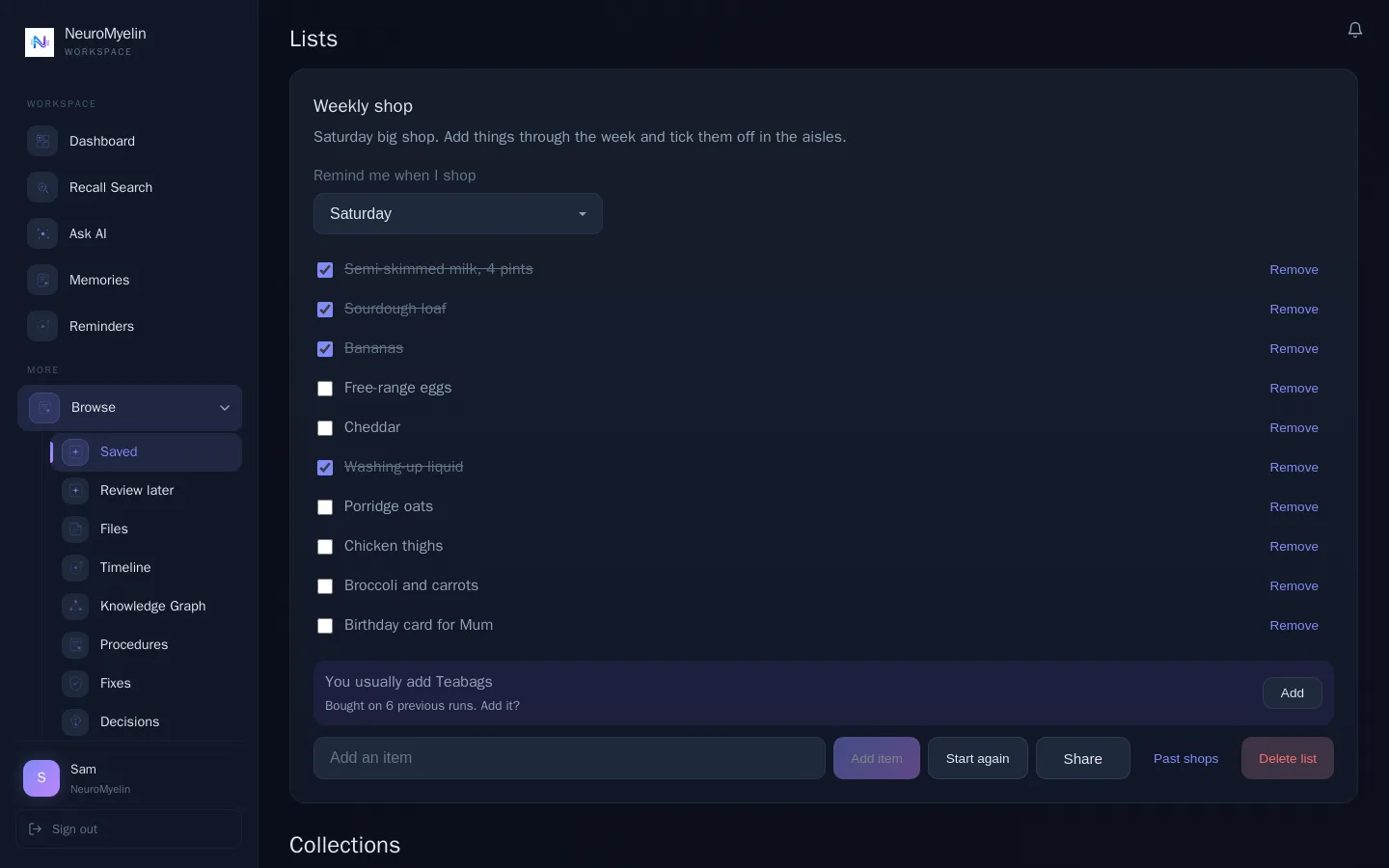Open the notifications bell icon
The height and width of the screenshot is (868, 1389).
[x=1355, y=30]
